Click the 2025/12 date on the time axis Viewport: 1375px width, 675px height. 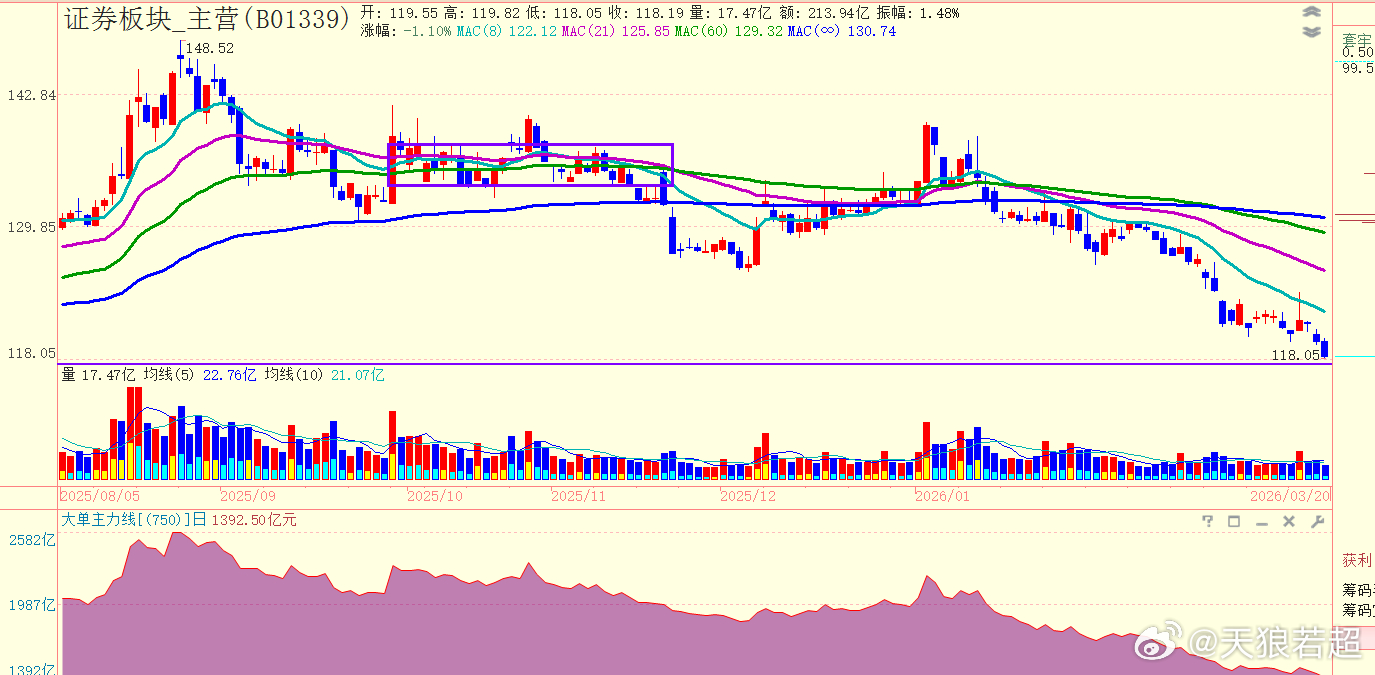click(749, 495)
